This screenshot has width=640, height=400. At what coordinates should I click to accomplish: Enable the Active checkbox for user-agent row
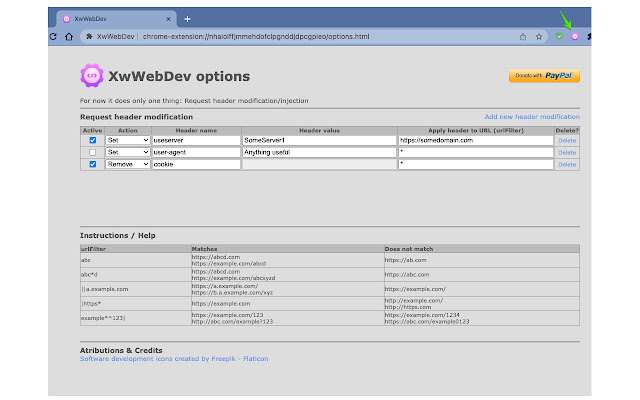[x=93, y=152]
